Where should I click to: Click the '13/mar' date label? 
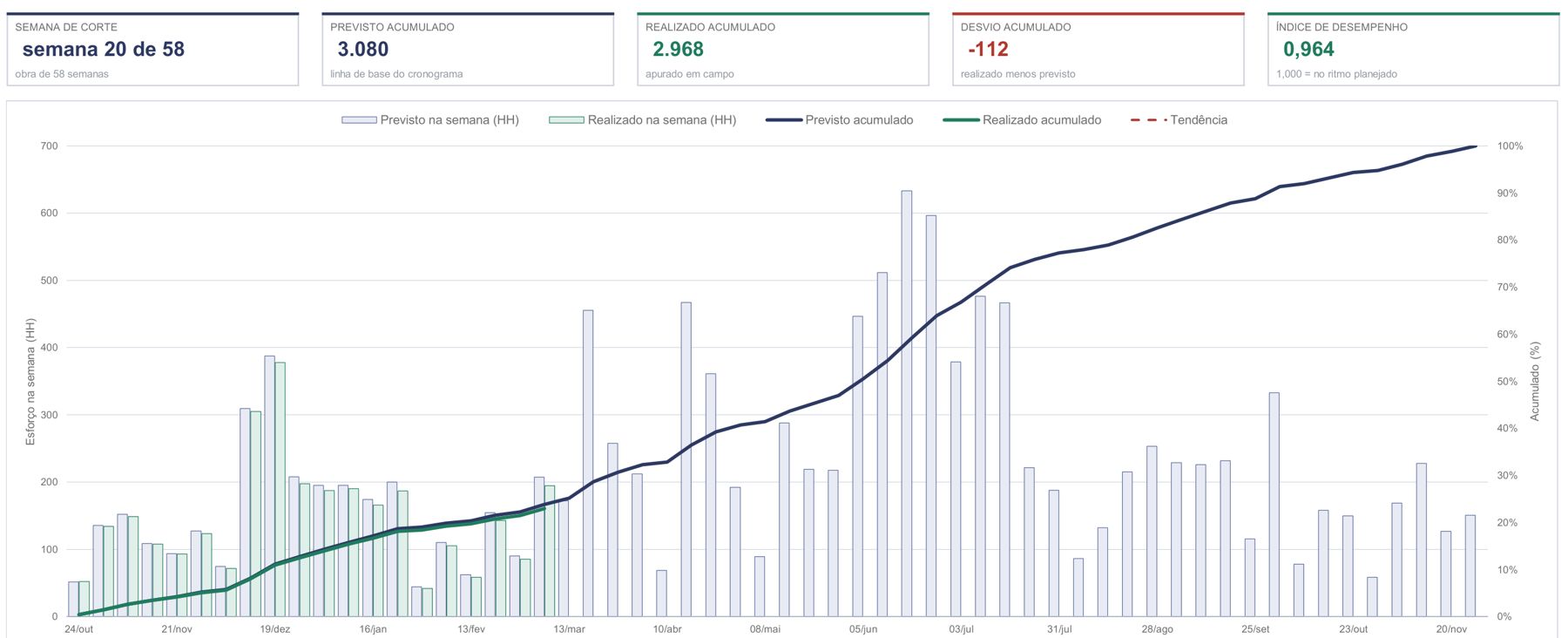coord(570,629)
